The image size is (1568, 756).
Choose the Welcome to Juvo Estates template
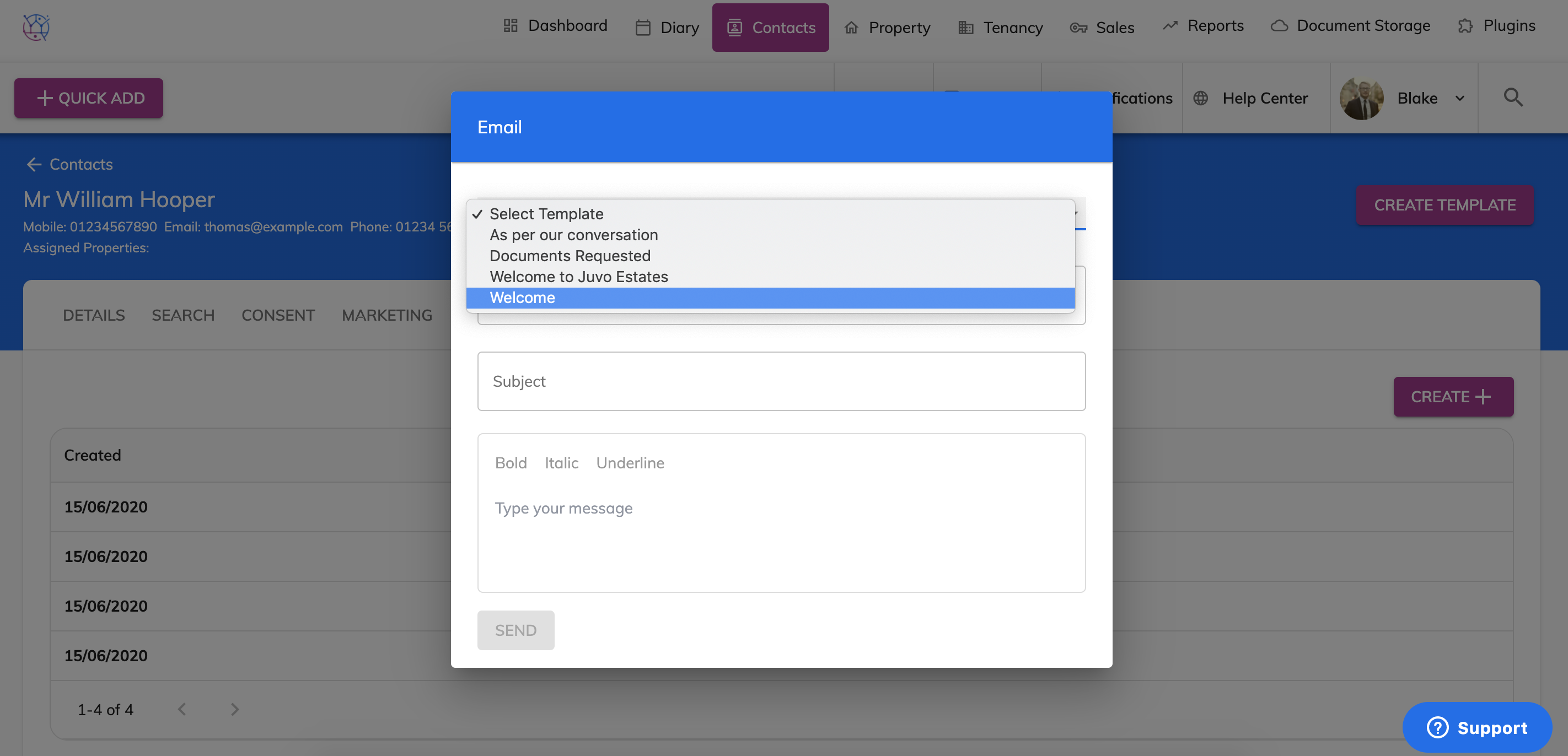[x=578, y=276]
